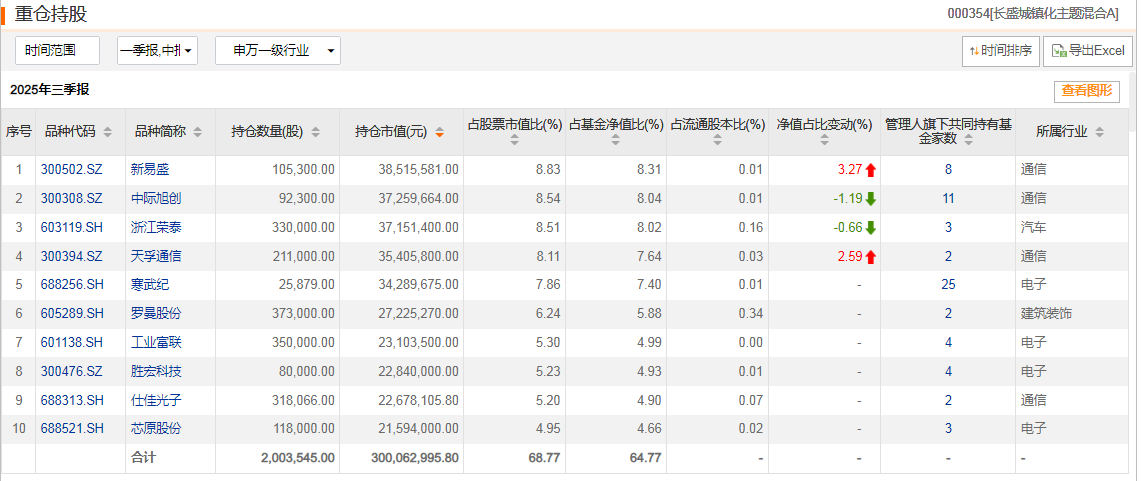Open the 申万一级行业 industry dropdown
The height and width of the screenshot is (481, 1143).
click(278, 50)
